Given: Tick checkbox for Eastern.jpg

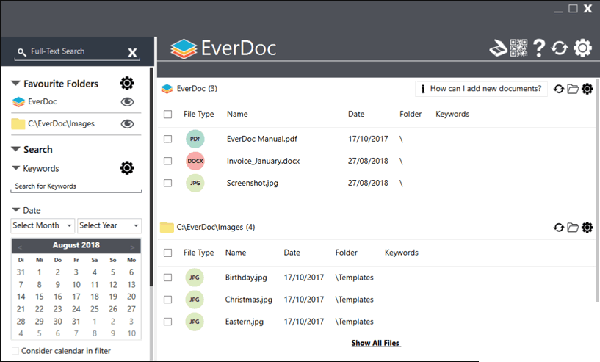Looking at the screenshot, I should click(168, 322).
